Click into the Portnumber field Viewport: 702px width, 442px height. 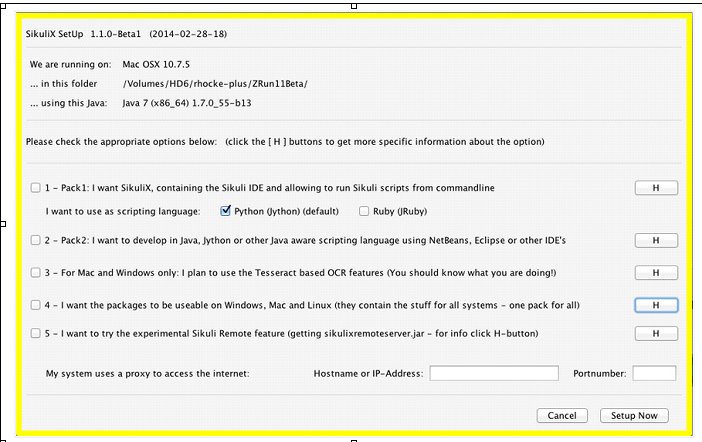(654, 373)
